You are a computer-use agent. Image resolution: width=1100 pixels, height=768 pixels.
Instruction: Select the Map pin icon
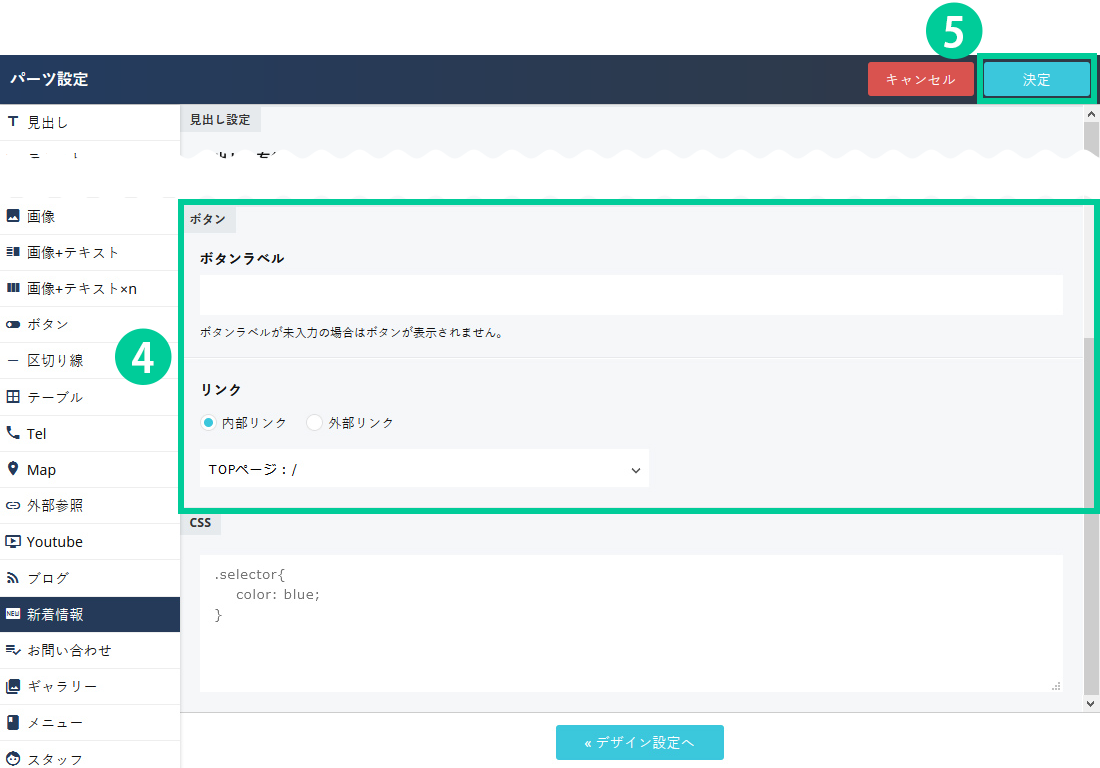[13, 469]
